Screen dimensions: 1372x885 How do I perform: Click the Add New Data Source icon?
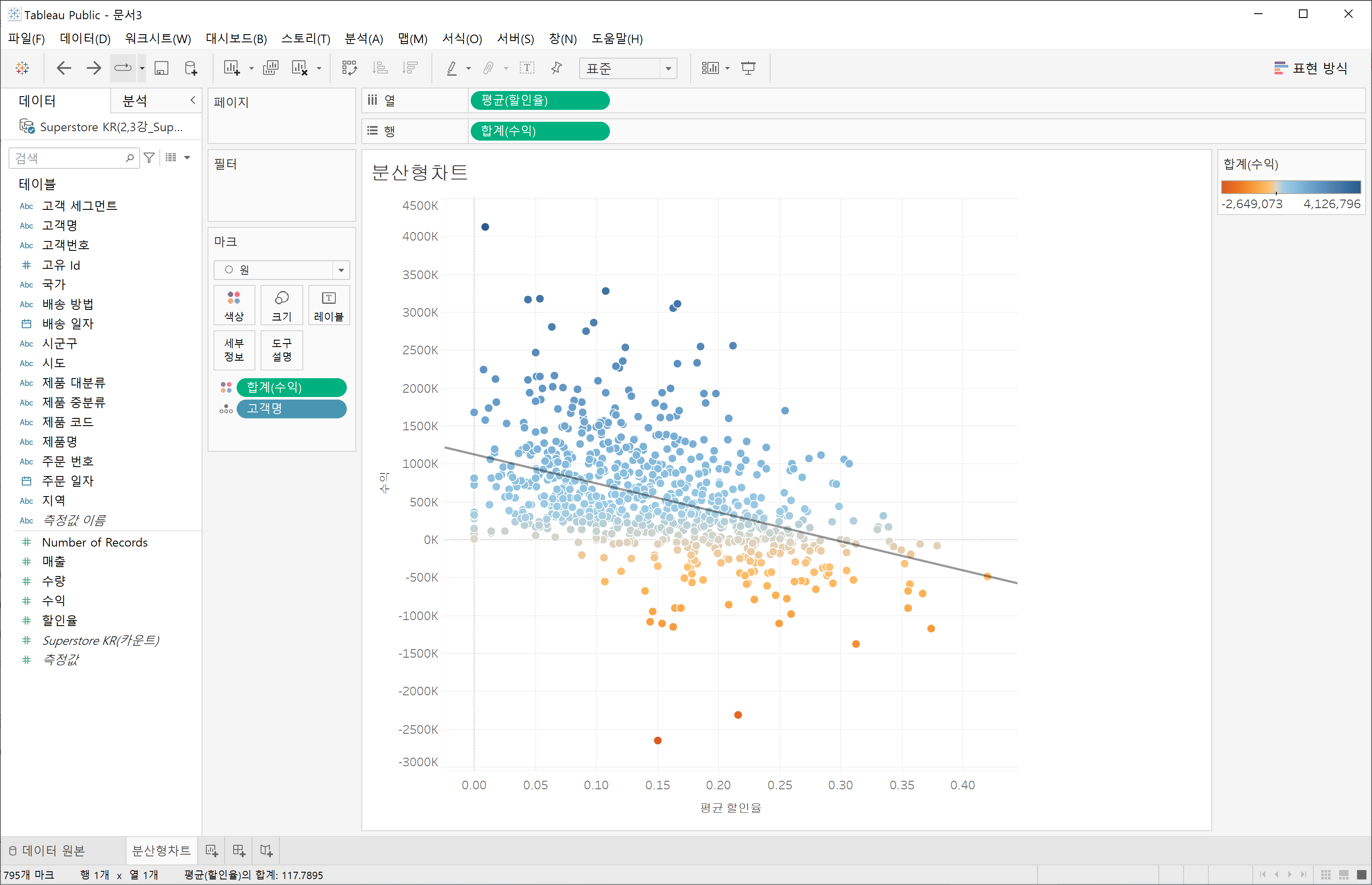(x=191, y=68)
